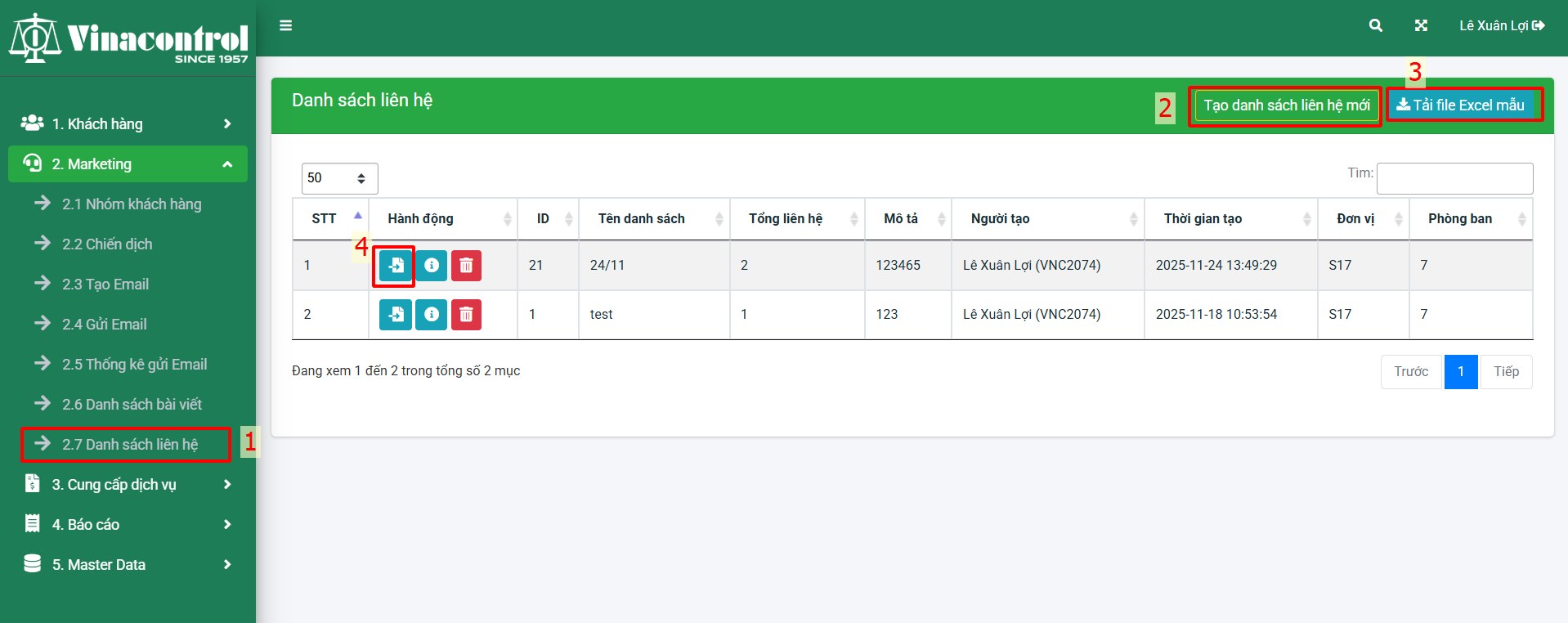1568x623 pixels.
Task: Click the import icon for list 24/11
Action: click(396, 266)
